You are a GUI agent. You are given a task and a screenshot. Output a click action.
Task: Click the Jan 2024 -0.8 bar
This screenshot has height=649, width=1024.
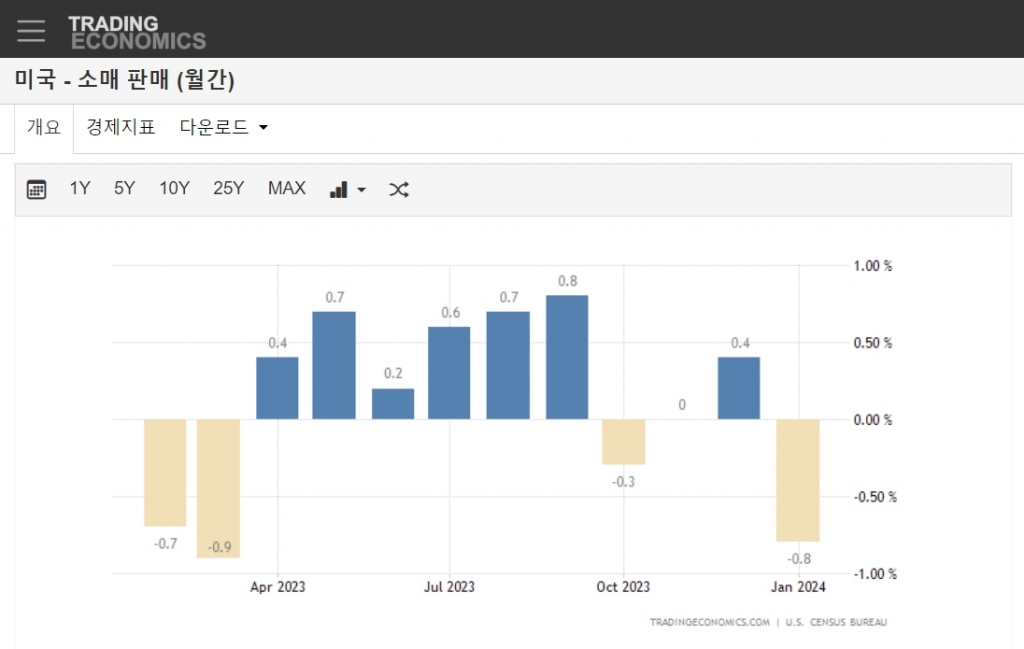click(x=798, y=480)
